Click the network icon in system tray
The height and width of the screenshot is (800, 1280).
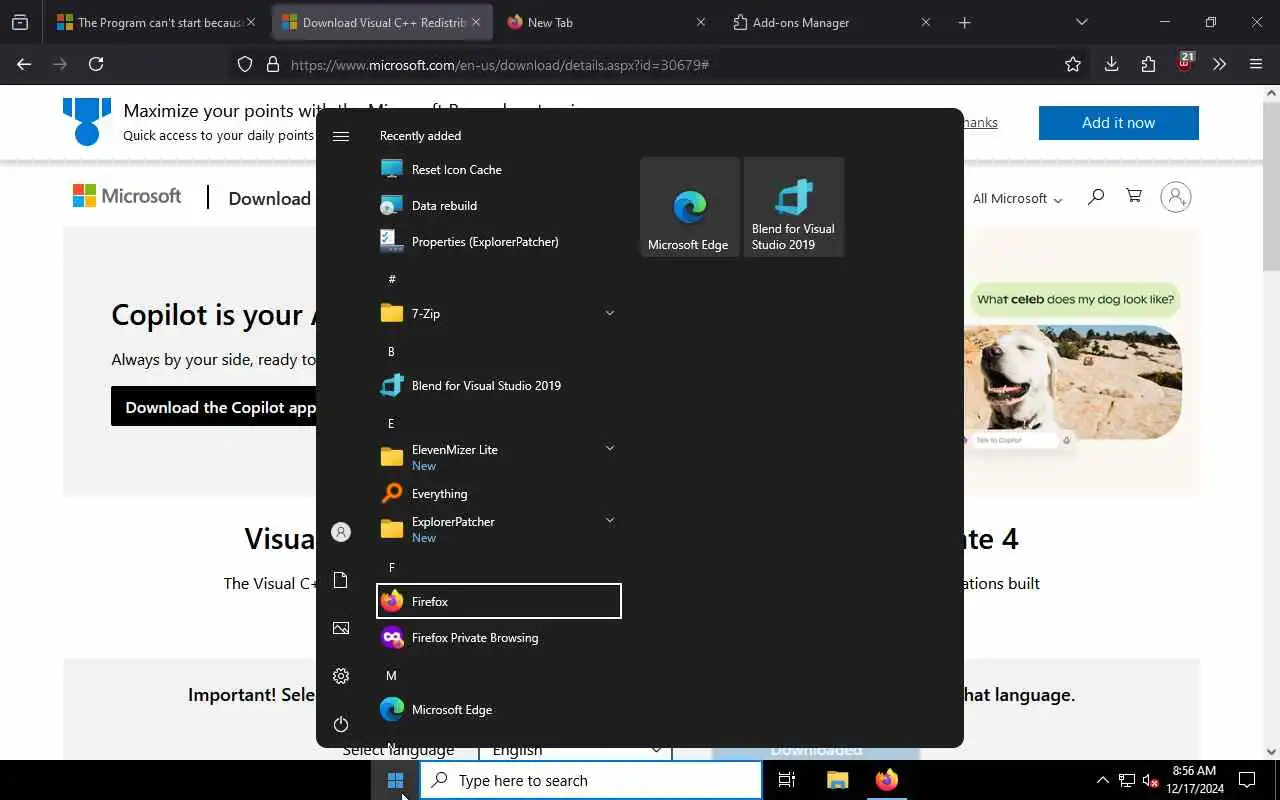(1127, 780)
